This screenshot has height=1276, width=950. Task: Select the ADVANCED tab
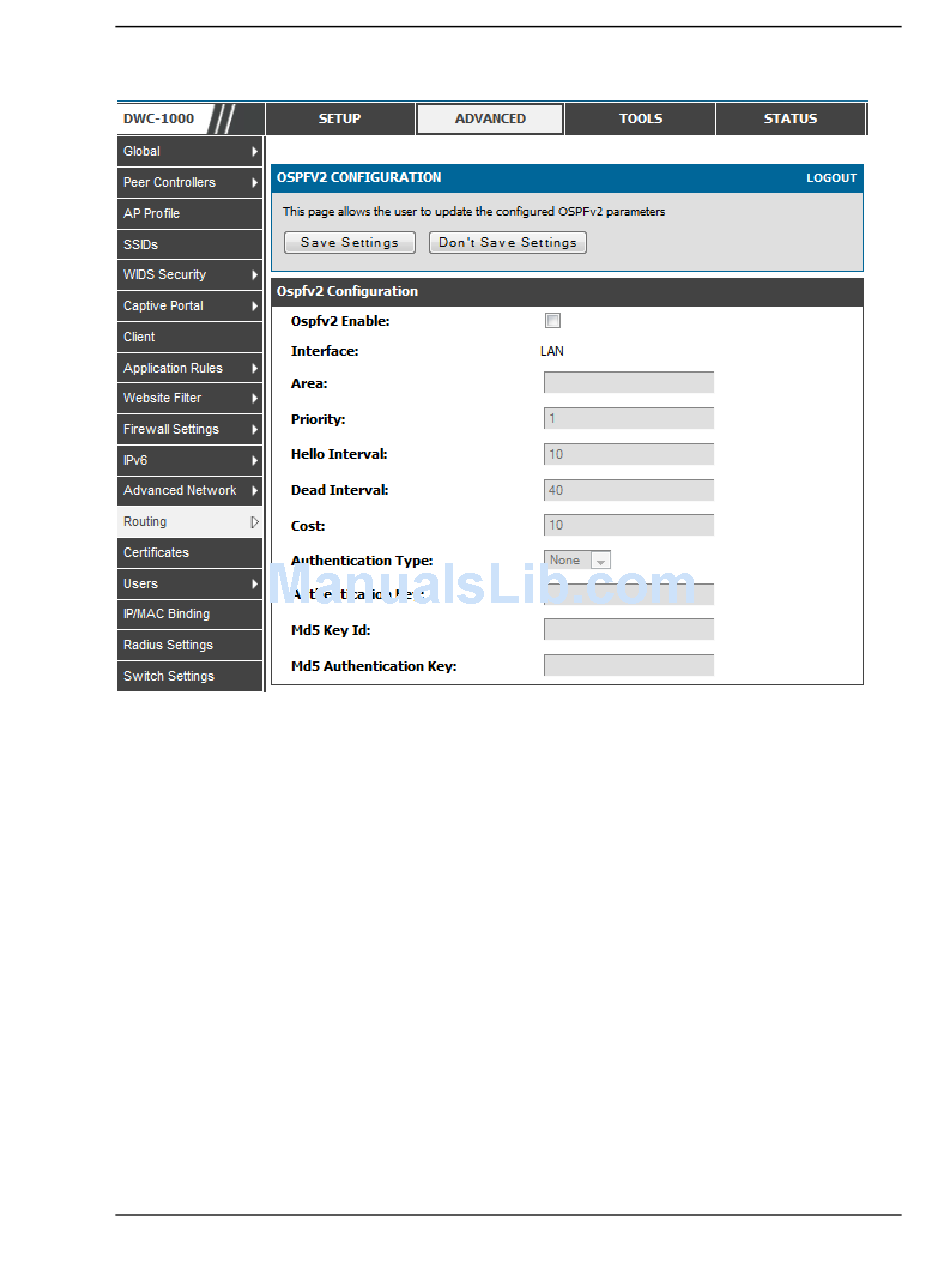[490, 119]
